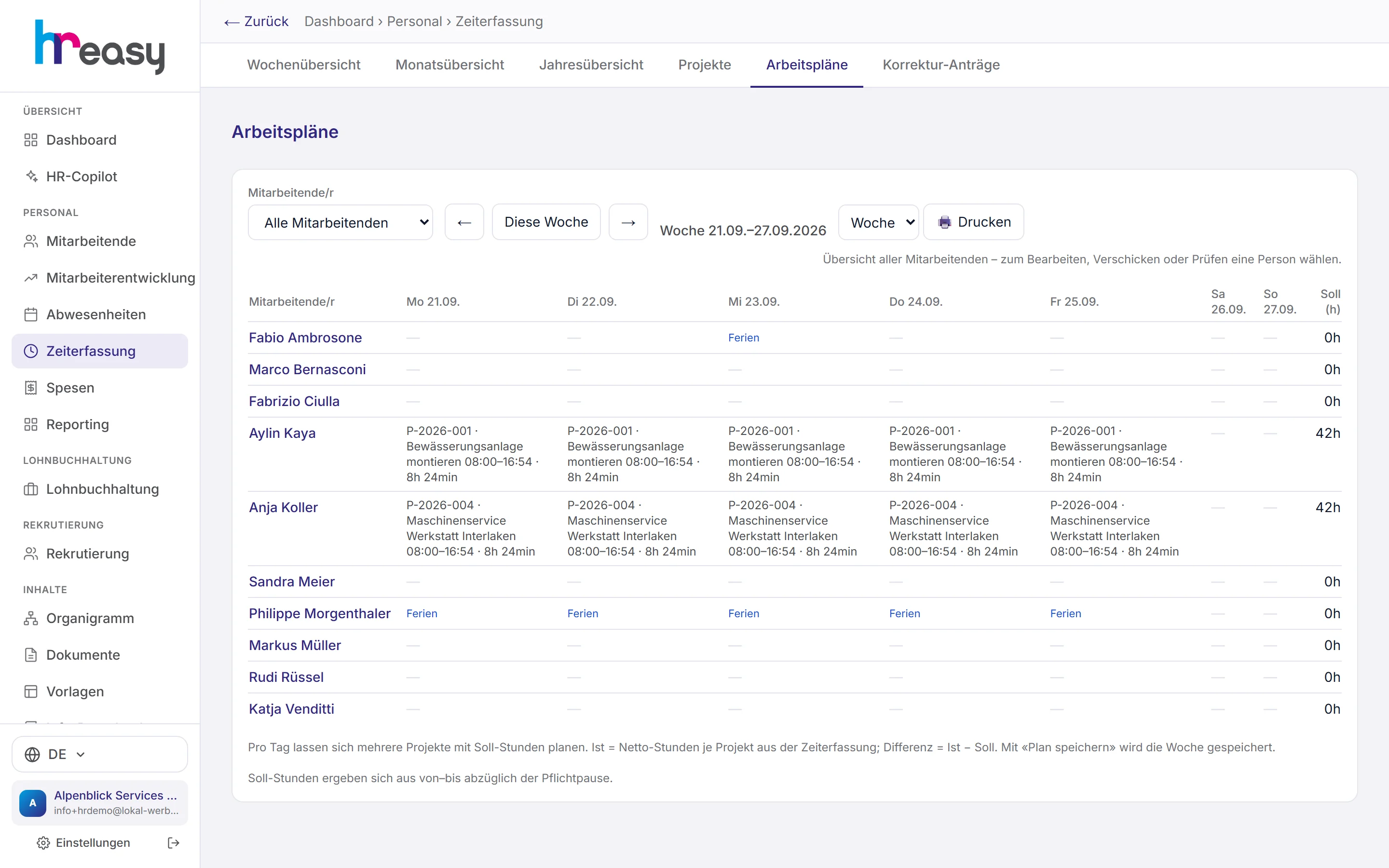Go to previous week arrow button
Screen dimensions: 1389x868
(464, 222)
